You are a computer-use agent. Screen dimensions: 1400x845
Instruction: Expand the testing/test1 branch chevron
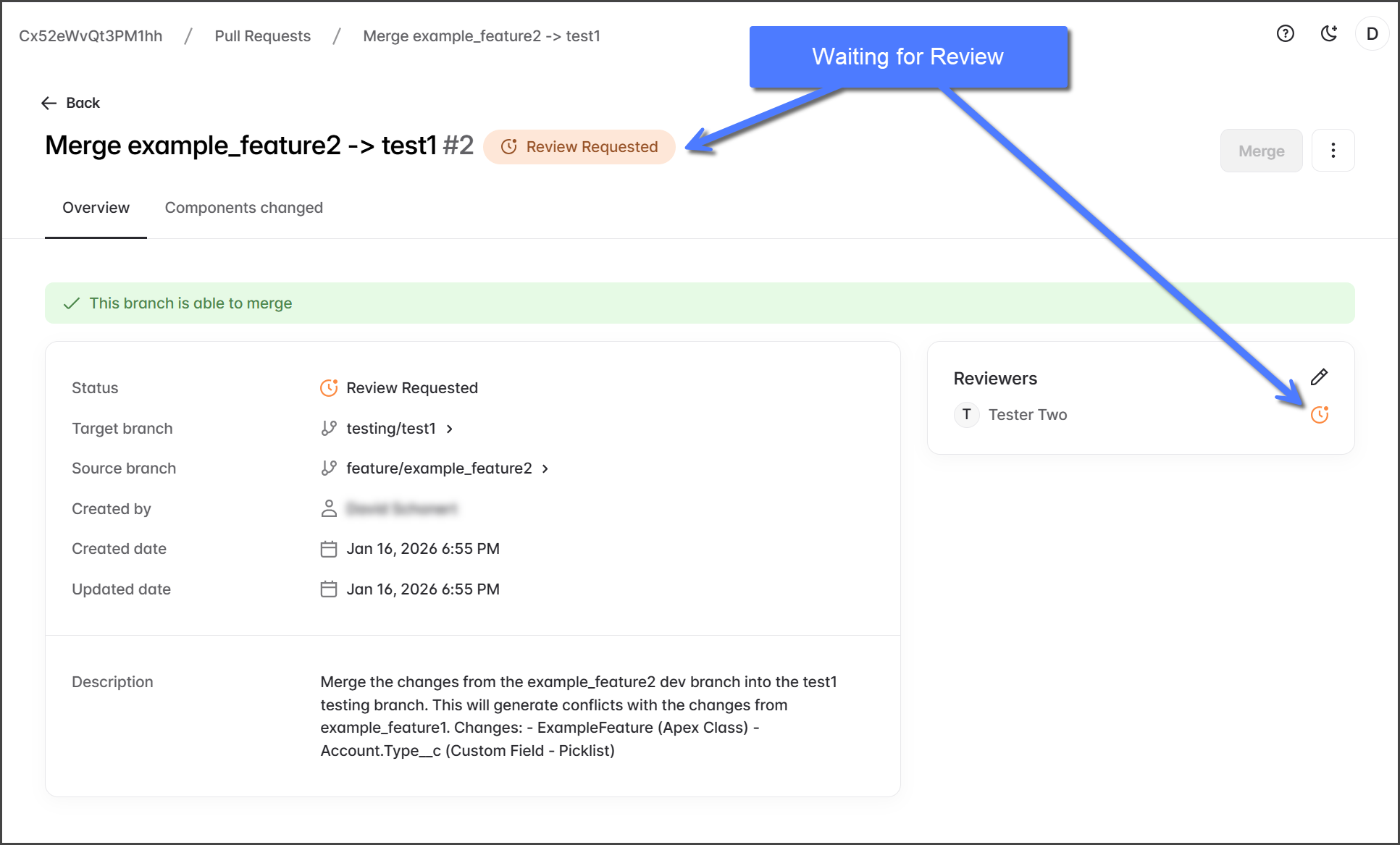[450, 429]
